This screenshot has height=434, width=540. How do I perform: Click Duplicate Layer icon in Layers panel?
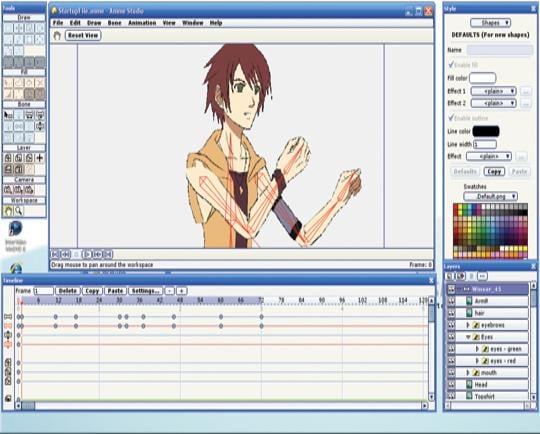(460, 276)
